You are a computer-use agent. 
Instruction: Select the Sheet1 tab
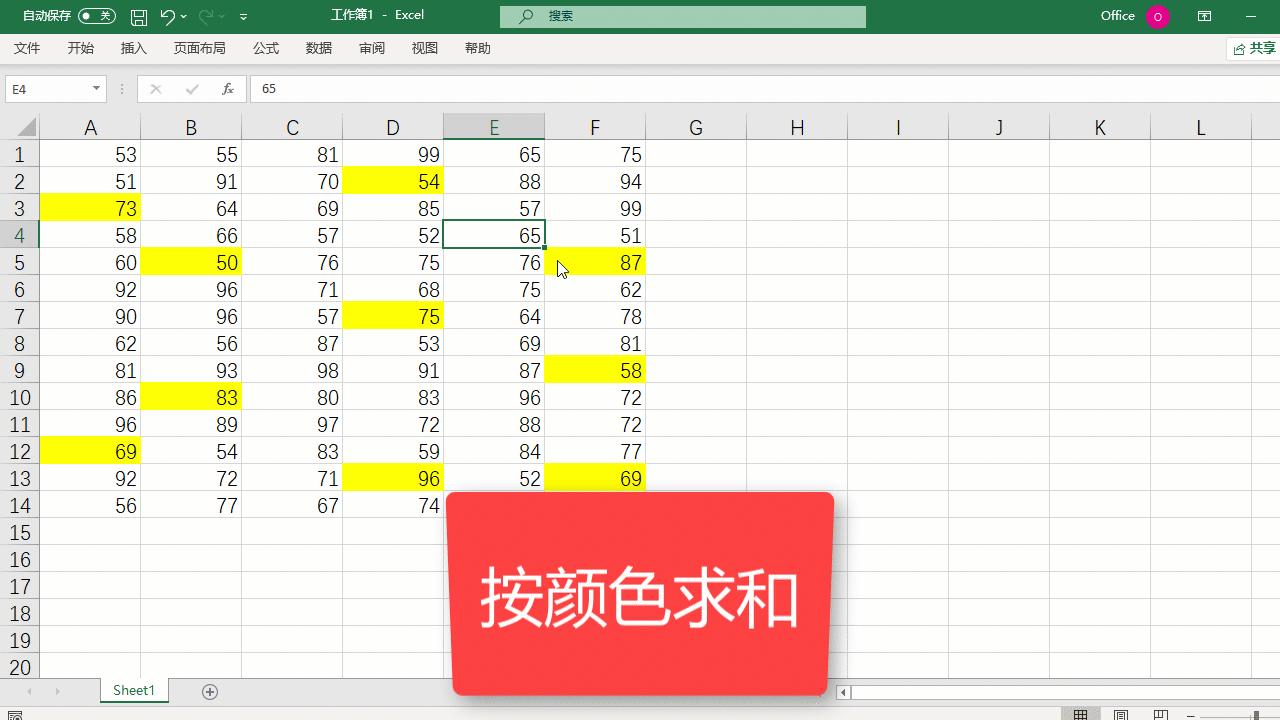click(x=133, y=690)
